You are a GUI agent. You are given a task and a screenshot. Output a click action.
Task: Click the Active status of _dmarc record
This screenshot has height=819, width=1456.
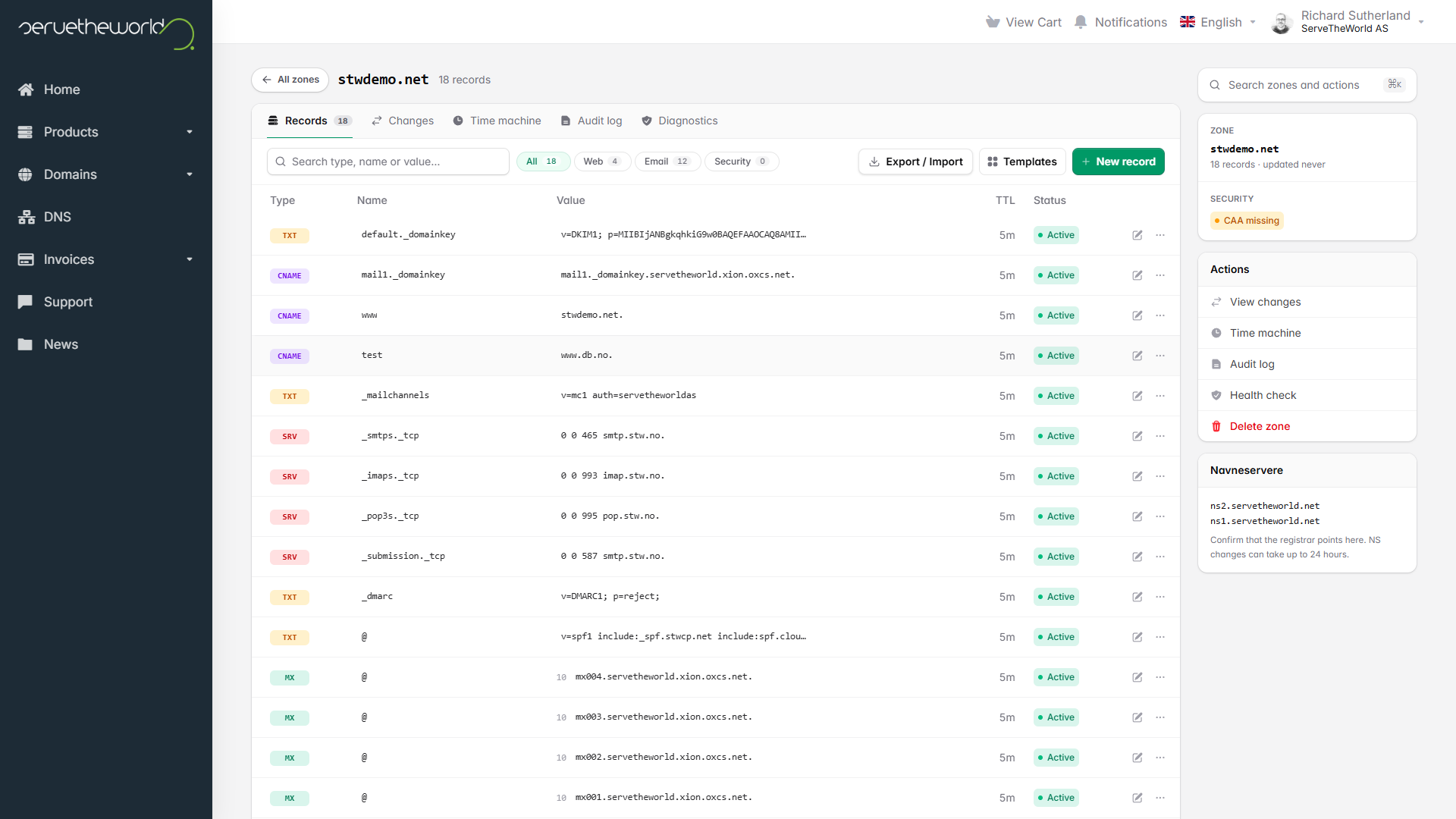tap(1056, 597)
